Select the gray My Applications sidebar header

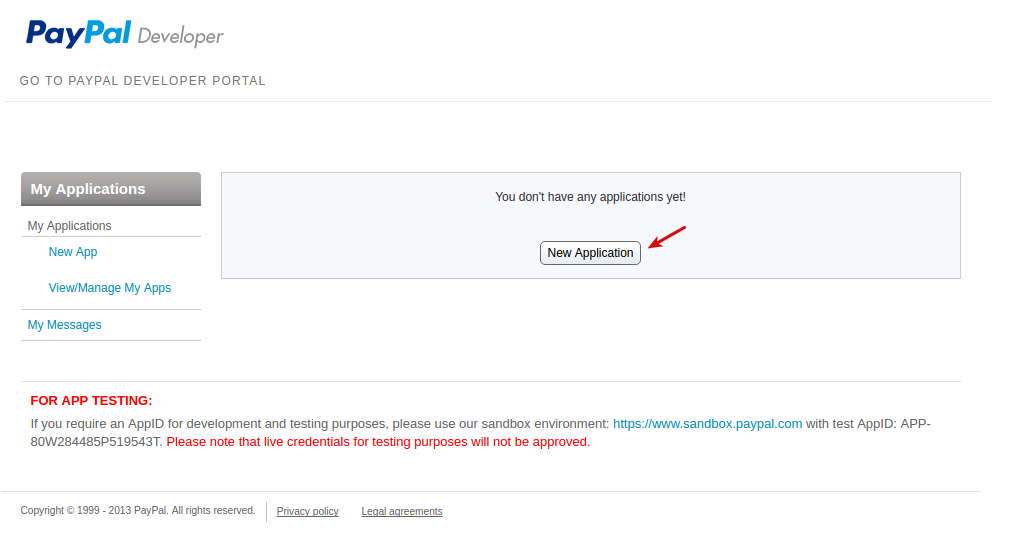coord(111,189)
